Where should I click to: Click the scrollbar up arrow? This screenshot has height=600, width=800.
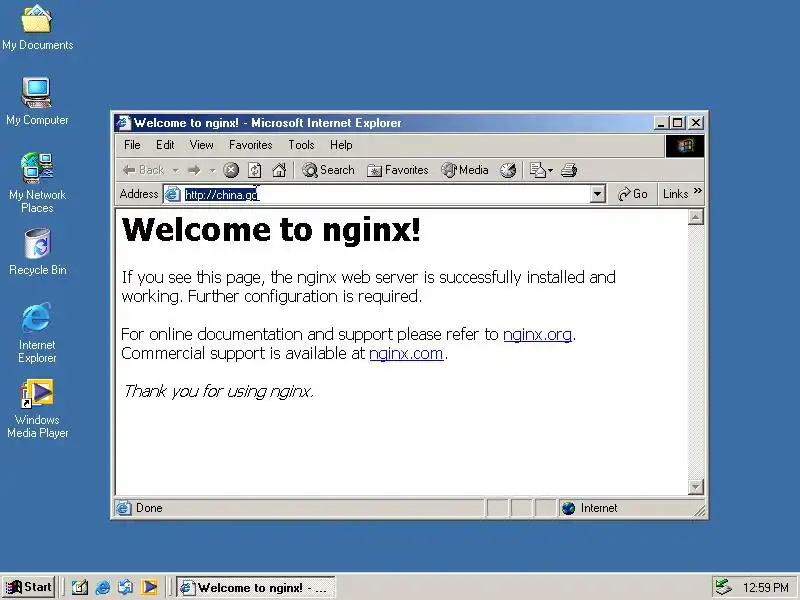click(x=695, y=217)
